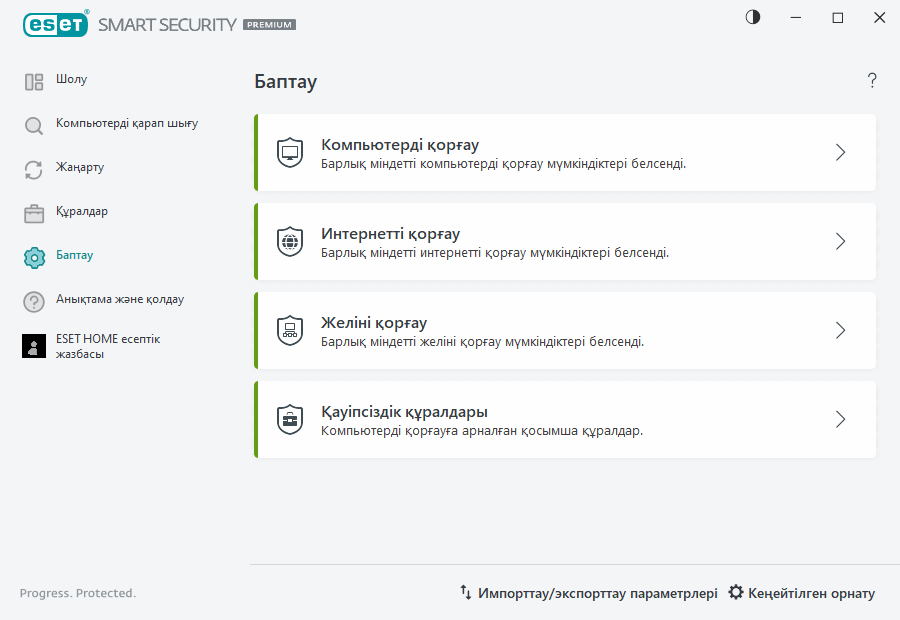Open computer scan via magnifier icon
The height and width of the screenshot is (620, 900).
tap(33, 124)
